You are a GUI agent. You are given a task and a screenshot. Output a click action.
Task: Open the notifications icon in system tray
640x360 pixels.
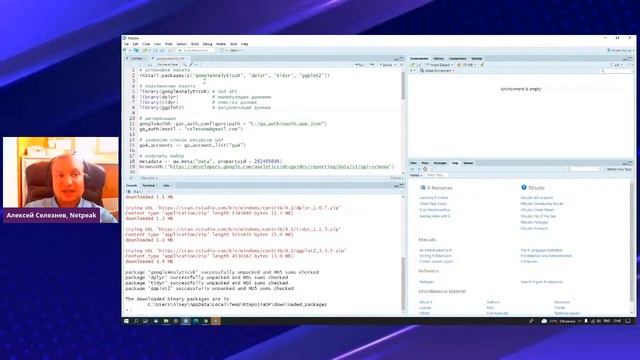coord(628,321)
